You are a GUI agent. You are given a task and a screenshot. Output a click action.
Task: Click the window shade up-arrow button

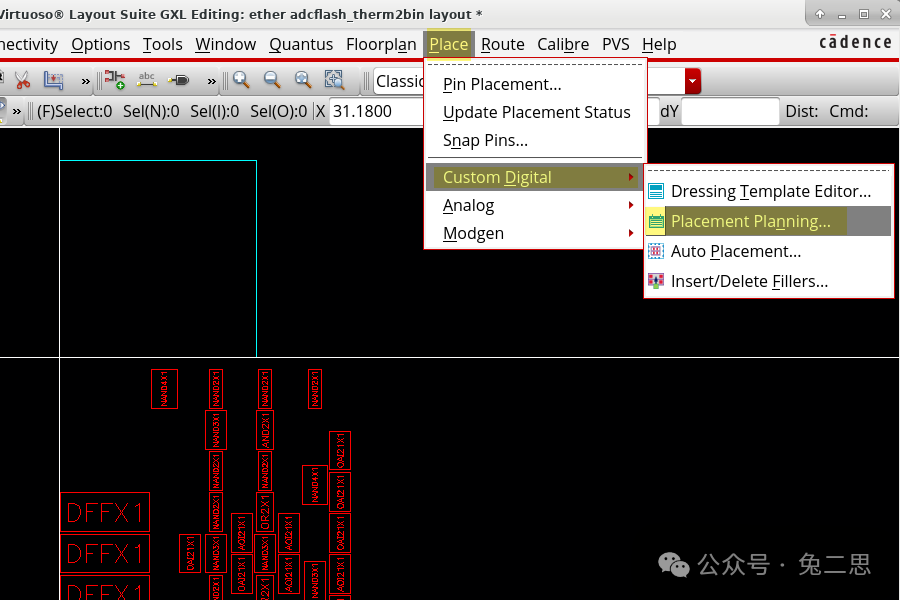click(820, 14)
